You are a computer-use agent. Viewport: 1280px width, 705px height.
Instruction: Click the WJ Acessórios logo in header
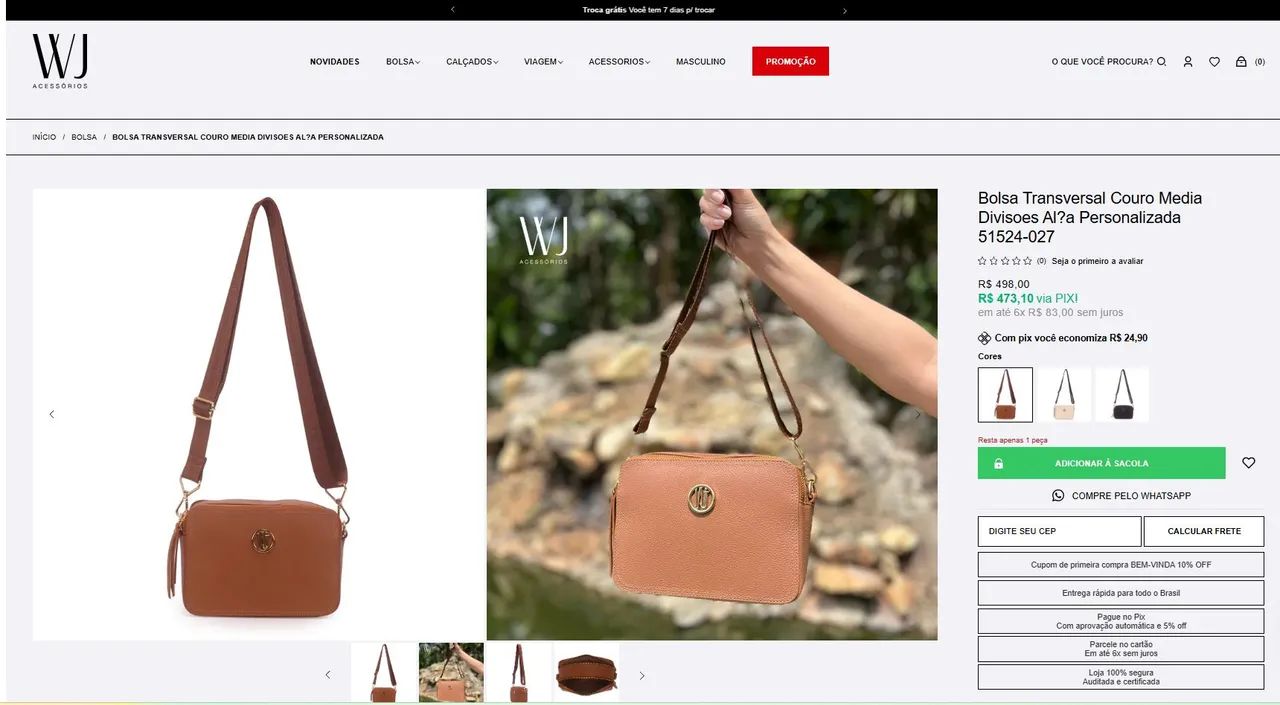click(60, 61)
